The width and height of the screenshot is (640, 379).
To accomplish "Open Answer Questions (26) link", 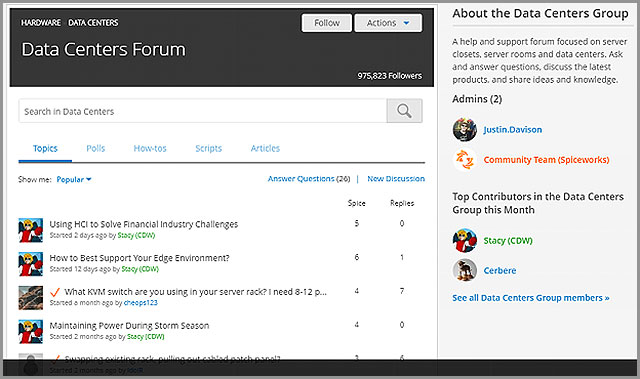I will tap(309, 179).
